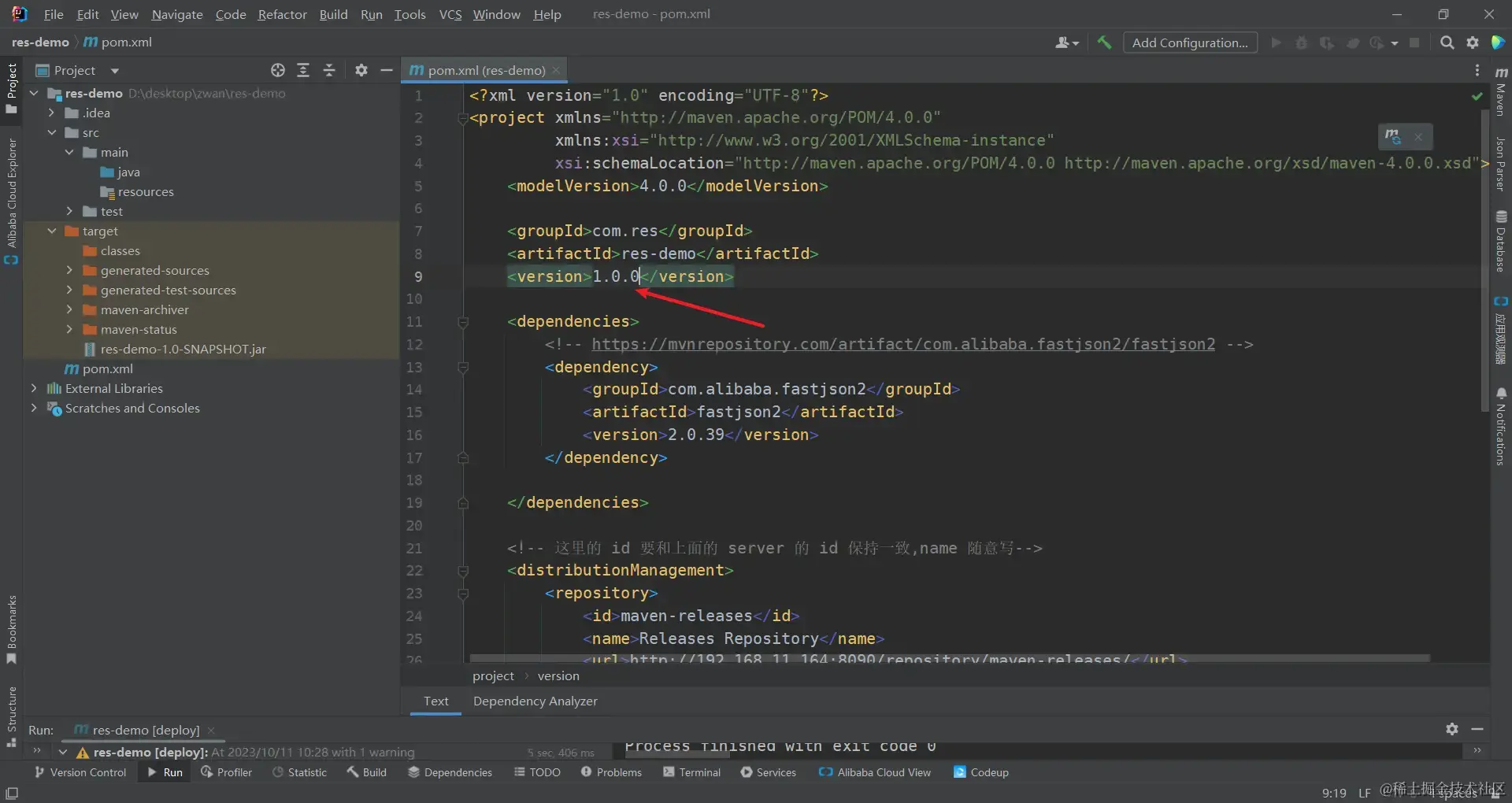Fold the distributionManagement block at line 22
1512x803 pixels.
(x=463, y=571)
